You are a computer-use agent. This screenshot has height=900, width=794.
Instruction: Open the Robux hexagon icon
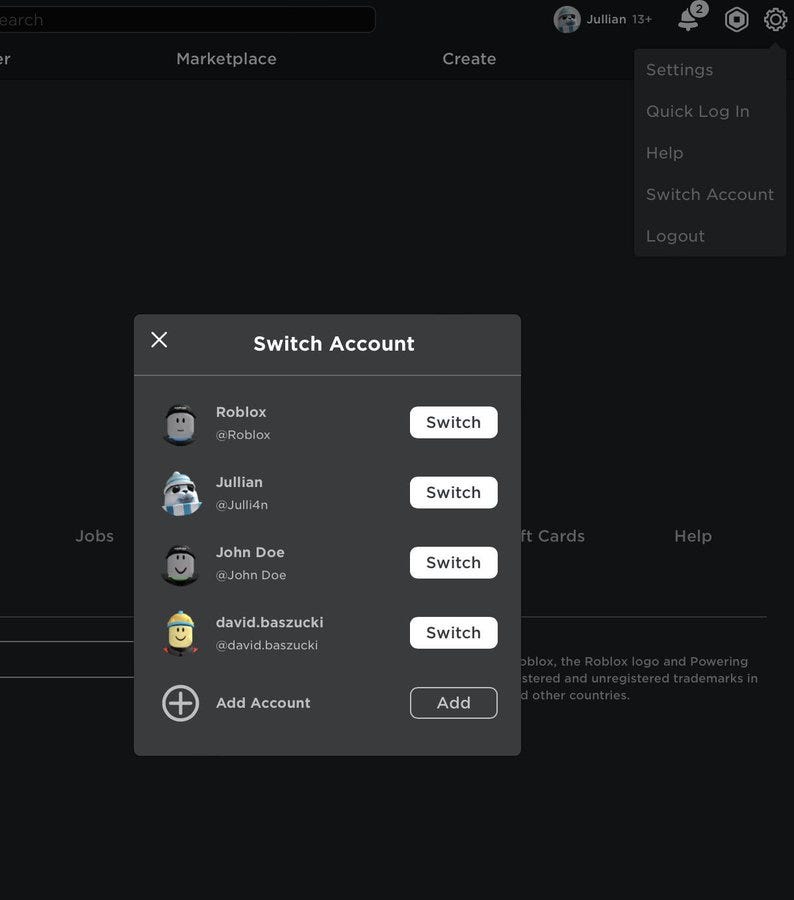coord(736,20)
